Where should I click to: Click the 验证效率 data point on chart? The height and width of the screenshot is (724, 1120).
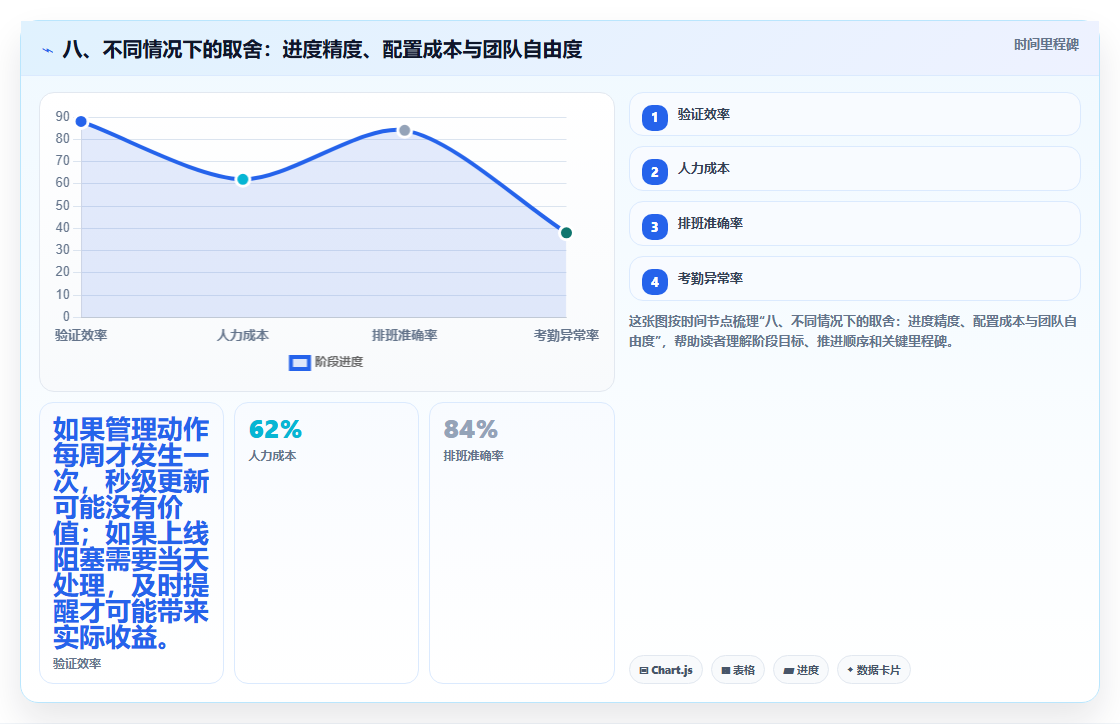(x=81, y=121)
